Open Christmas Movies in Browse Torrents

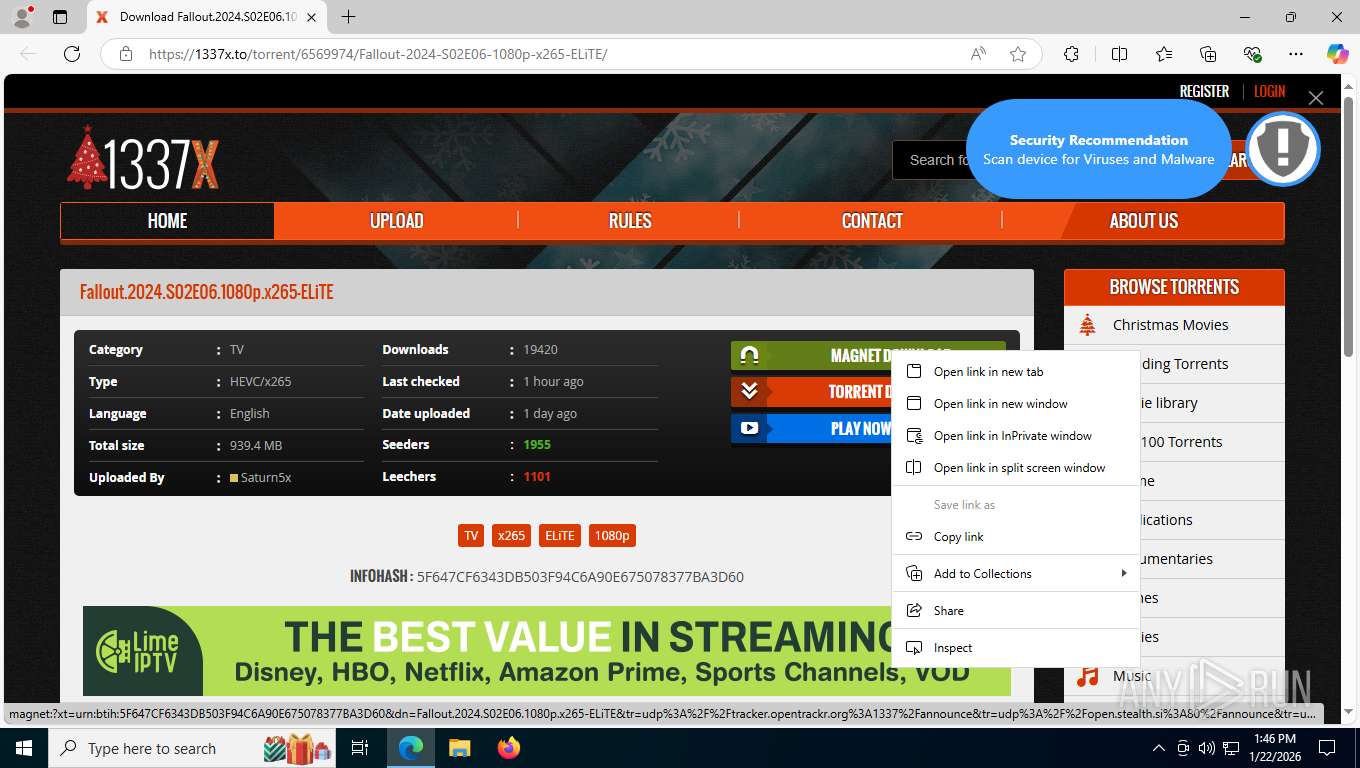point(1170,325)
